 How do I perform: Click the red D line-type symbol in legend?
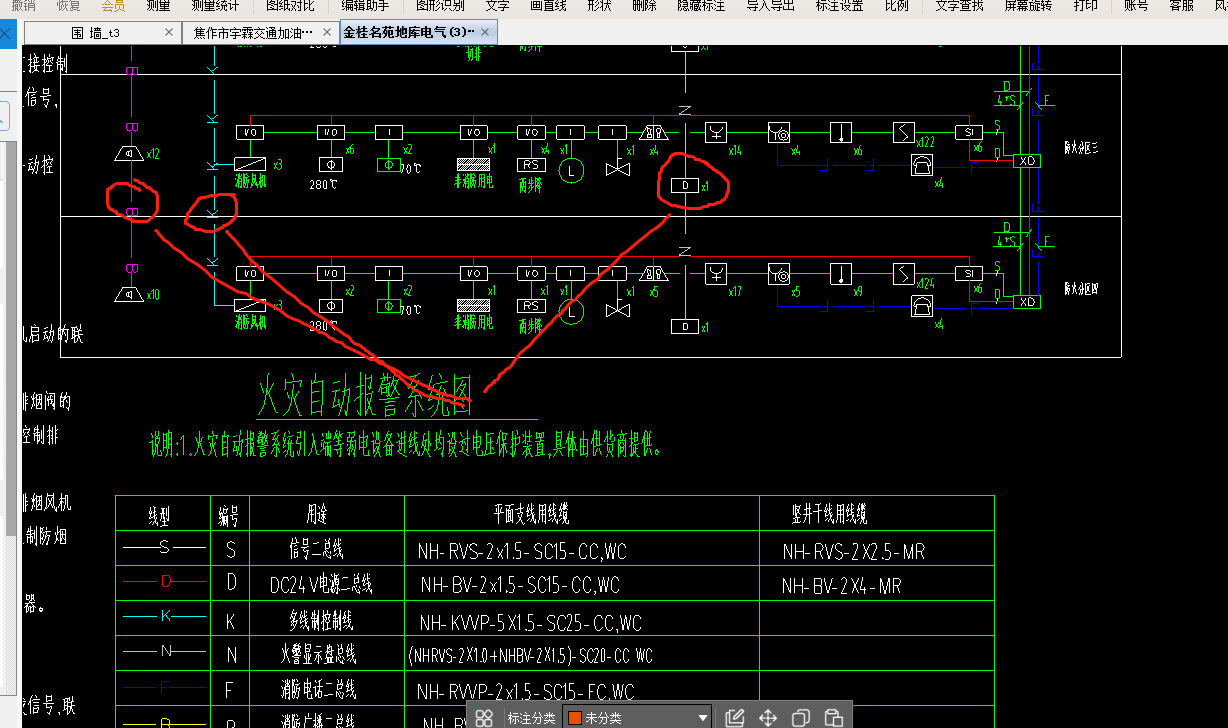point(166,581)
